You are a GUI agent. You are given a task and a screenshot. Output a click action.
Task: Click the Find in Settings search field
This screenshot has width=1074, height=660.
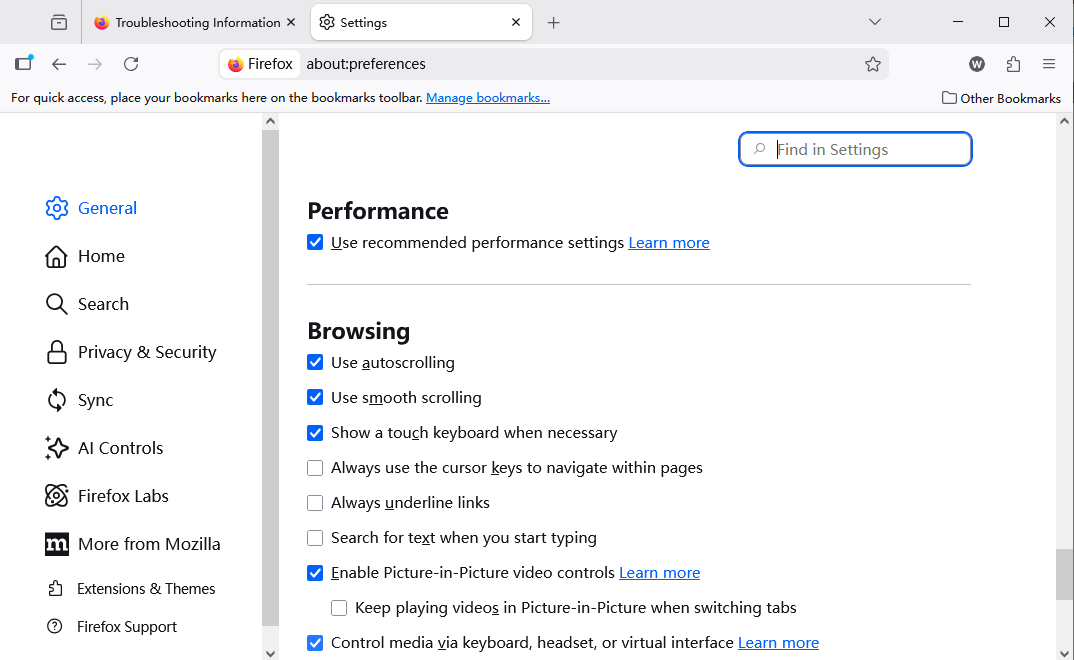(855, 148)
